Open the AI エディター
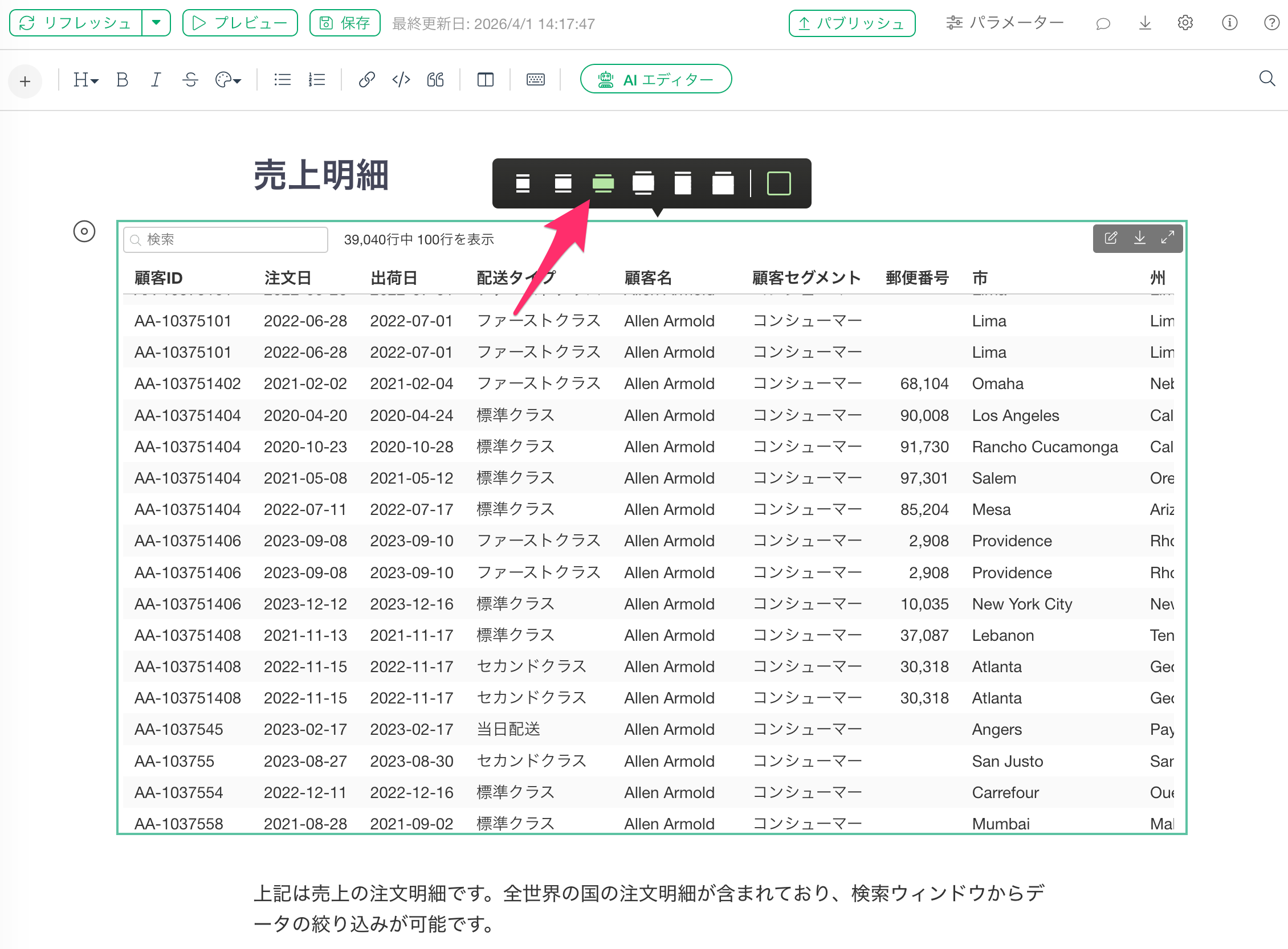Screen dimensions: 1288x949 [x=656, y=79]
